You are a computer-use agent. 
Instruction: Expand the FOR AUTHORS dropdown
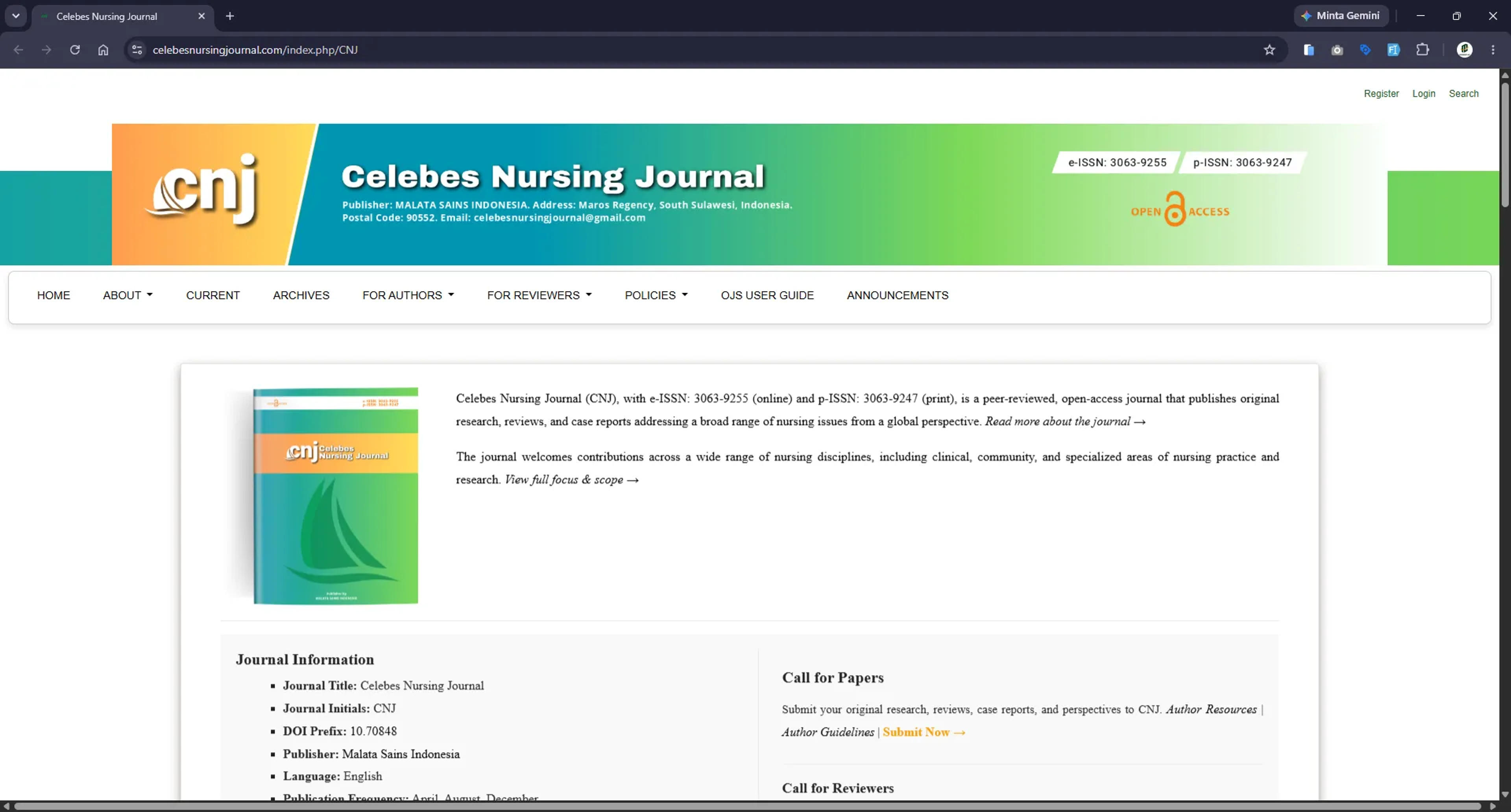tap(408, 295)
